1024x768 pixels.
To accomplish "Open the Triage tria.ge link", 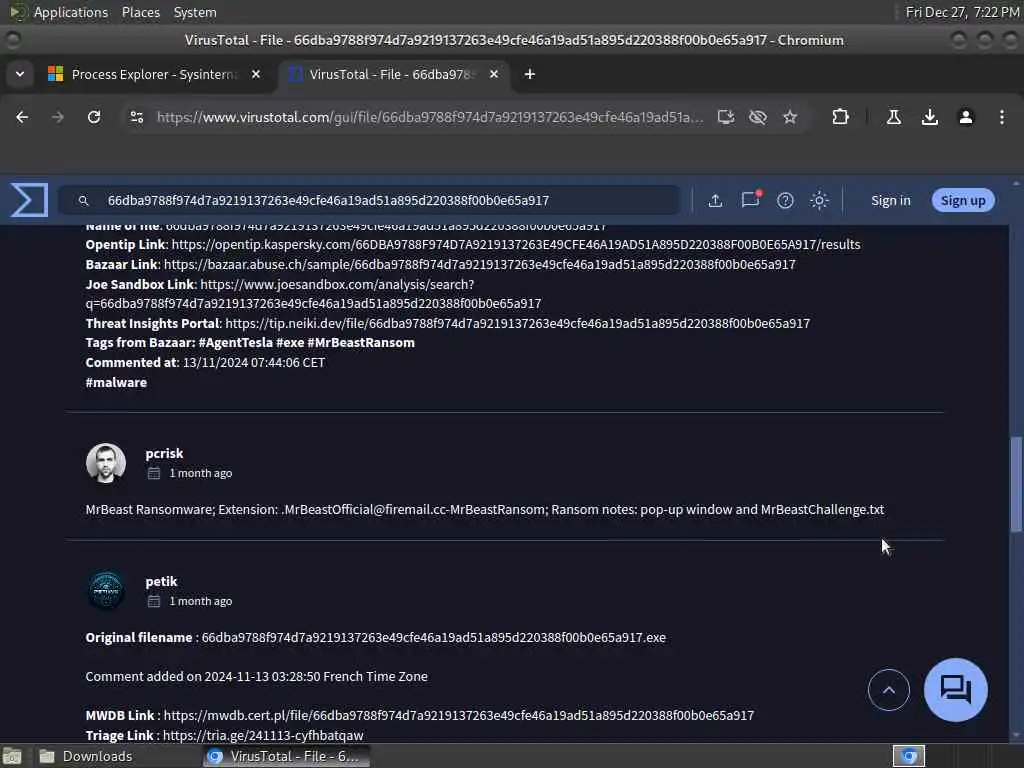I will point(263,735).
